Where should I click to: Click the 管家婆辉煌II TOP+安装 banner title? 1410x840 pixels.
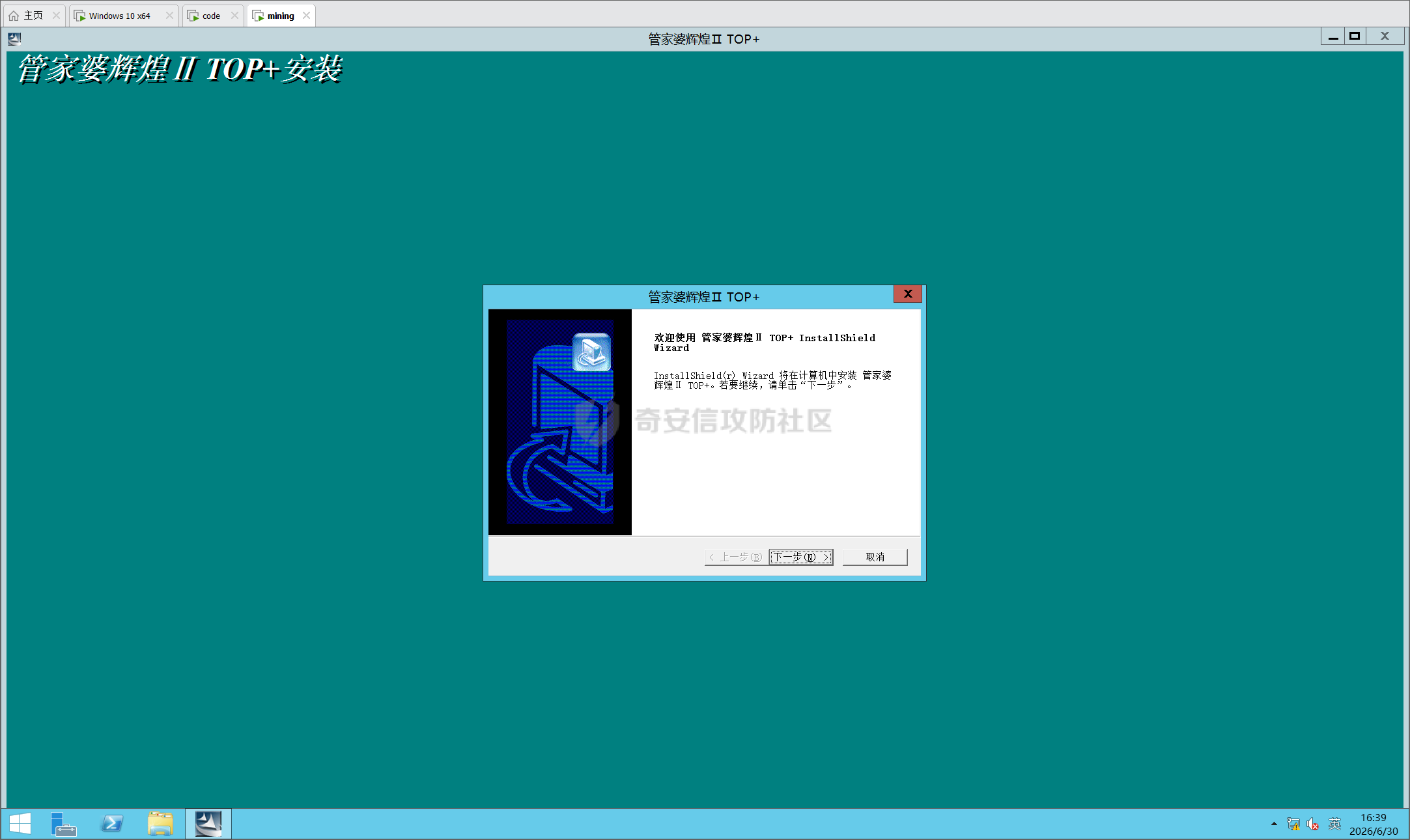[x=180, y=69]
